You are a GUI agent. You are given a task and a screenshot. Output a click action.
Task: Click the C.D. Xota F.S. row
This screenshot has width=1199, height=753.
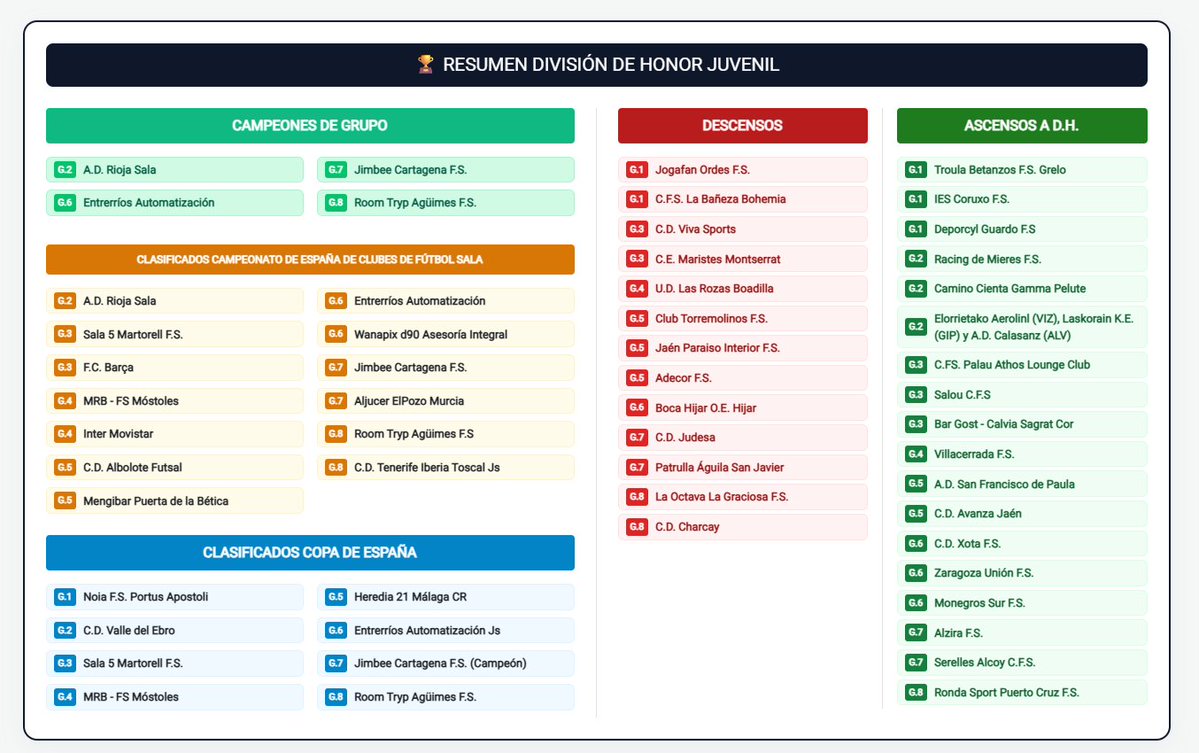click(1022, 544)
